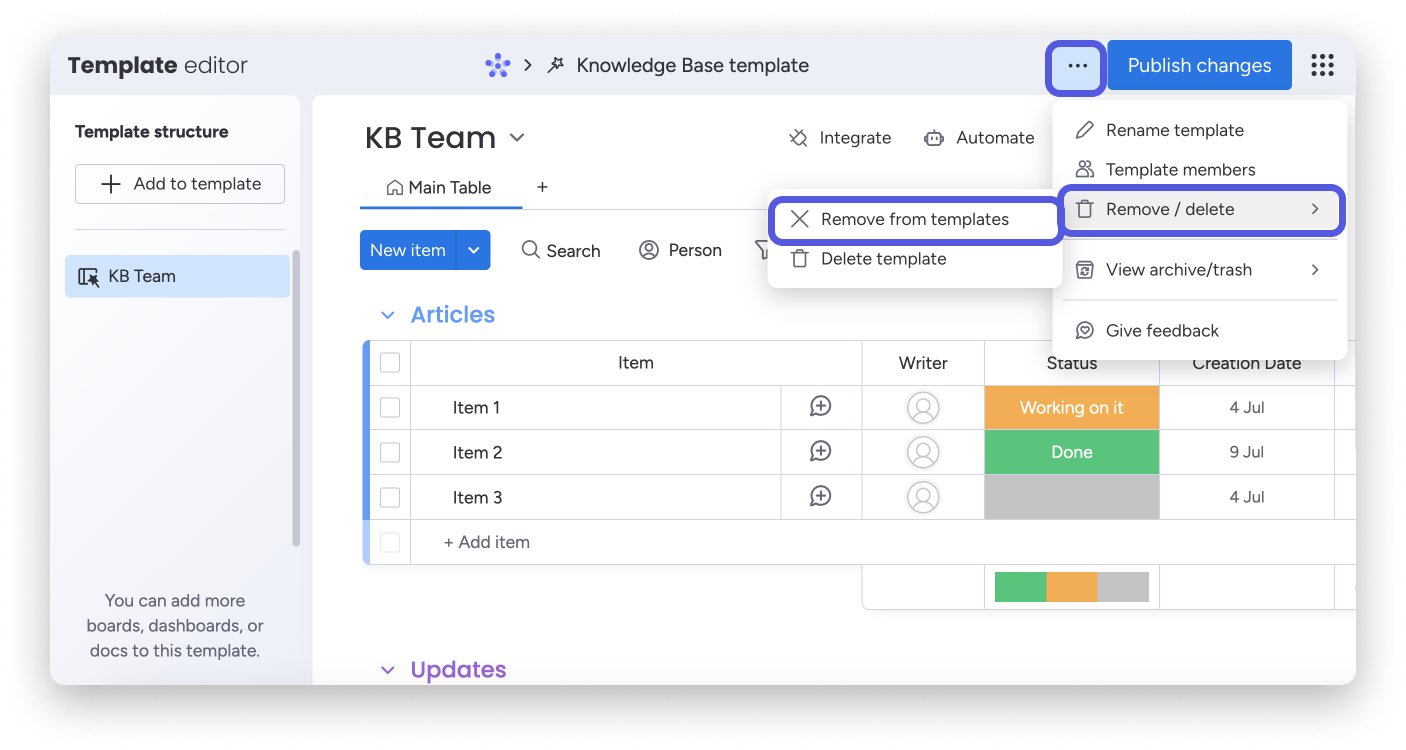Click + Add item below Item 3
The width and height of the screenshot is (1406, 750).
pyautogui.click(x=486, y=541)
